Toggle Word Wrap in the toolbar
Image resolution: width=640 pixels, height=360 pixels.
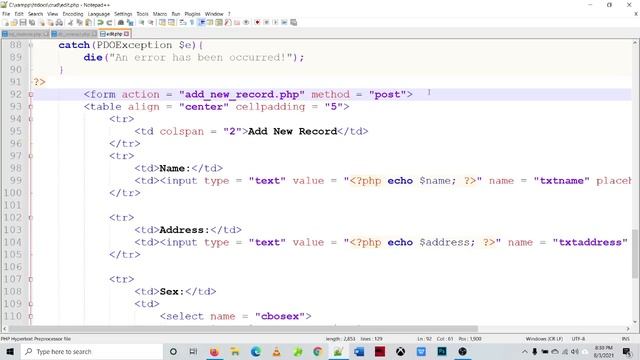[182, 22]
